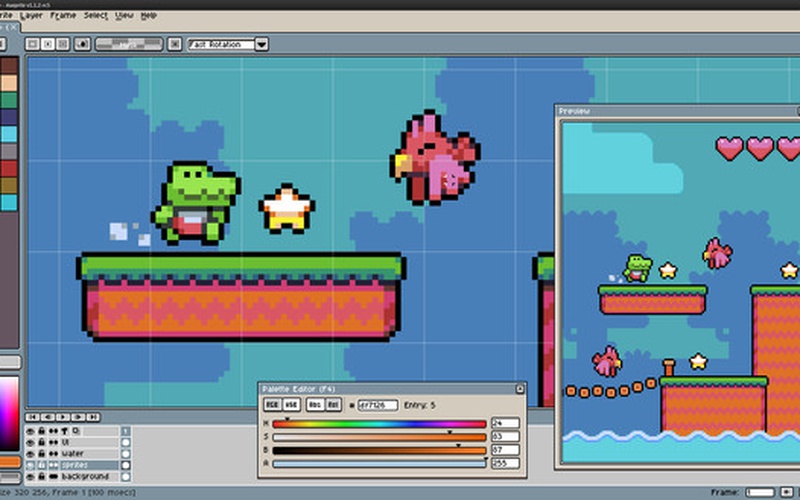Go to the last frame

point(91,417)
